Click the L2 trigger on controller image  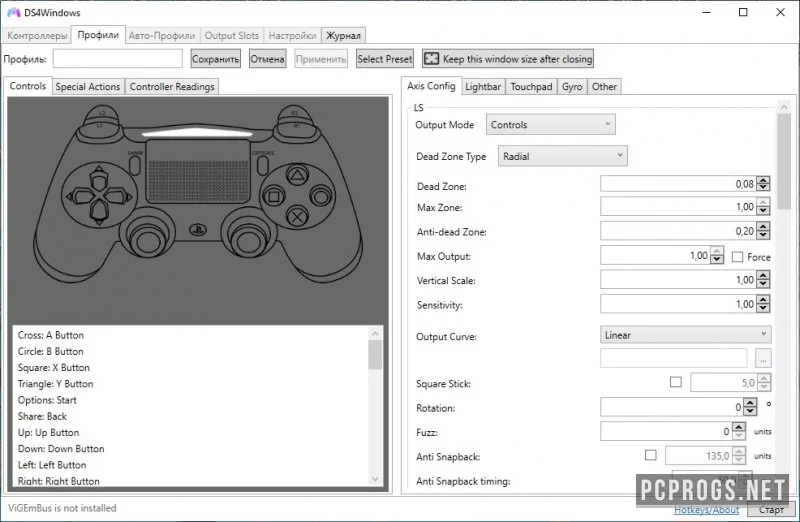point(102,113)
